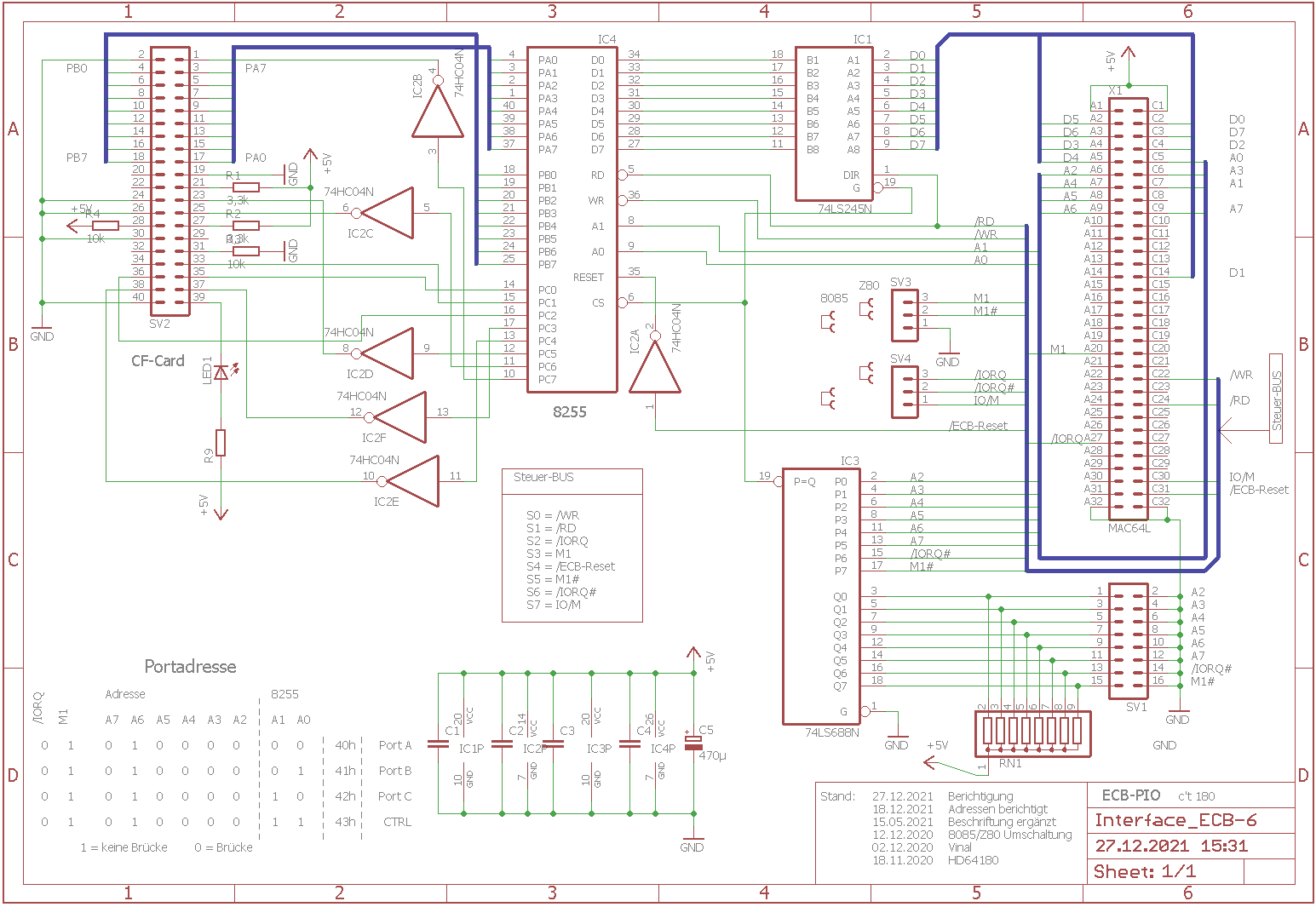Screen dimensions: 1316x907
Task: Click the IC2B inverter triangle symbol
Action: pos(437,113)
